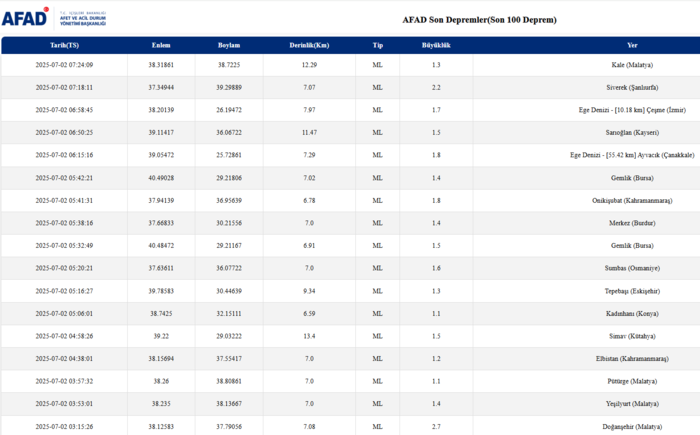Click location Kale (Malatya)
This screenshot has width=700, height=435.
tap(632, 65)
